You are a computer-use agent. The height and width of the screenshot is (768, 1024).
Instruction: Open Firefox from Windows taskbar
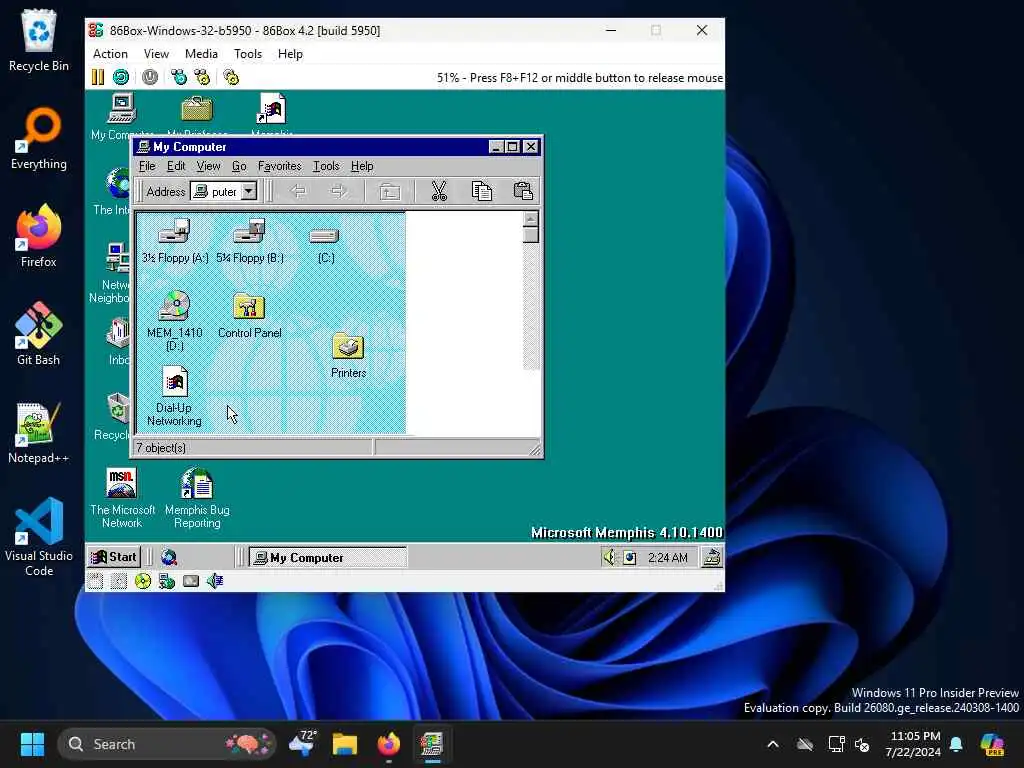tap(389, 744)
